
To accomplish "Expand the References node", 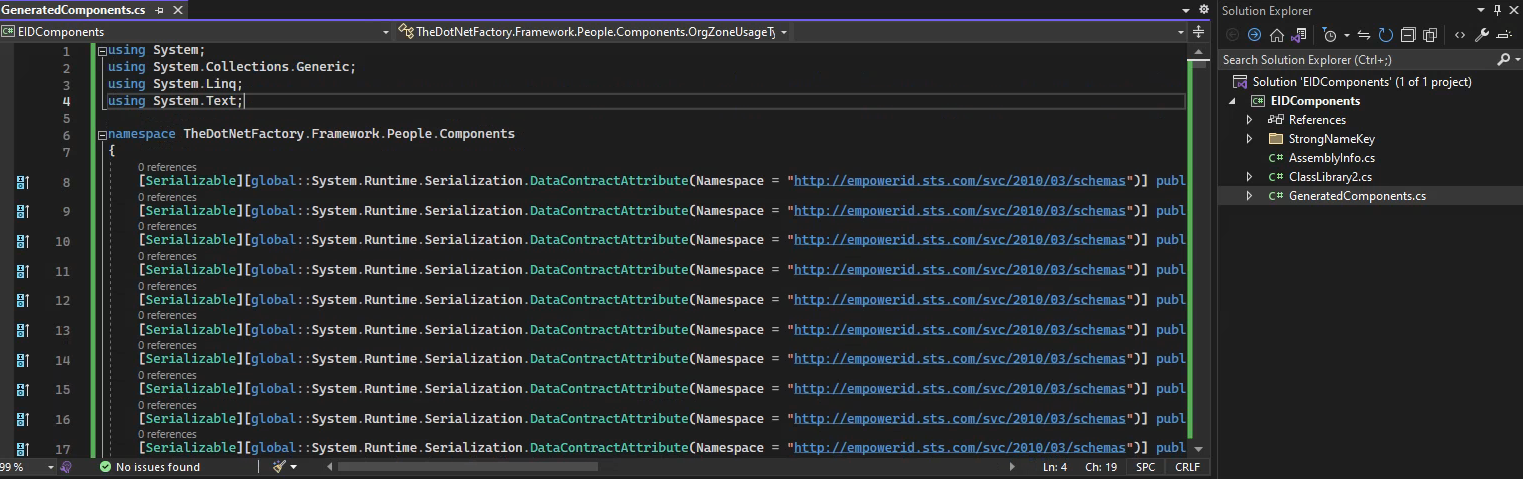I will pos(1249,120).
